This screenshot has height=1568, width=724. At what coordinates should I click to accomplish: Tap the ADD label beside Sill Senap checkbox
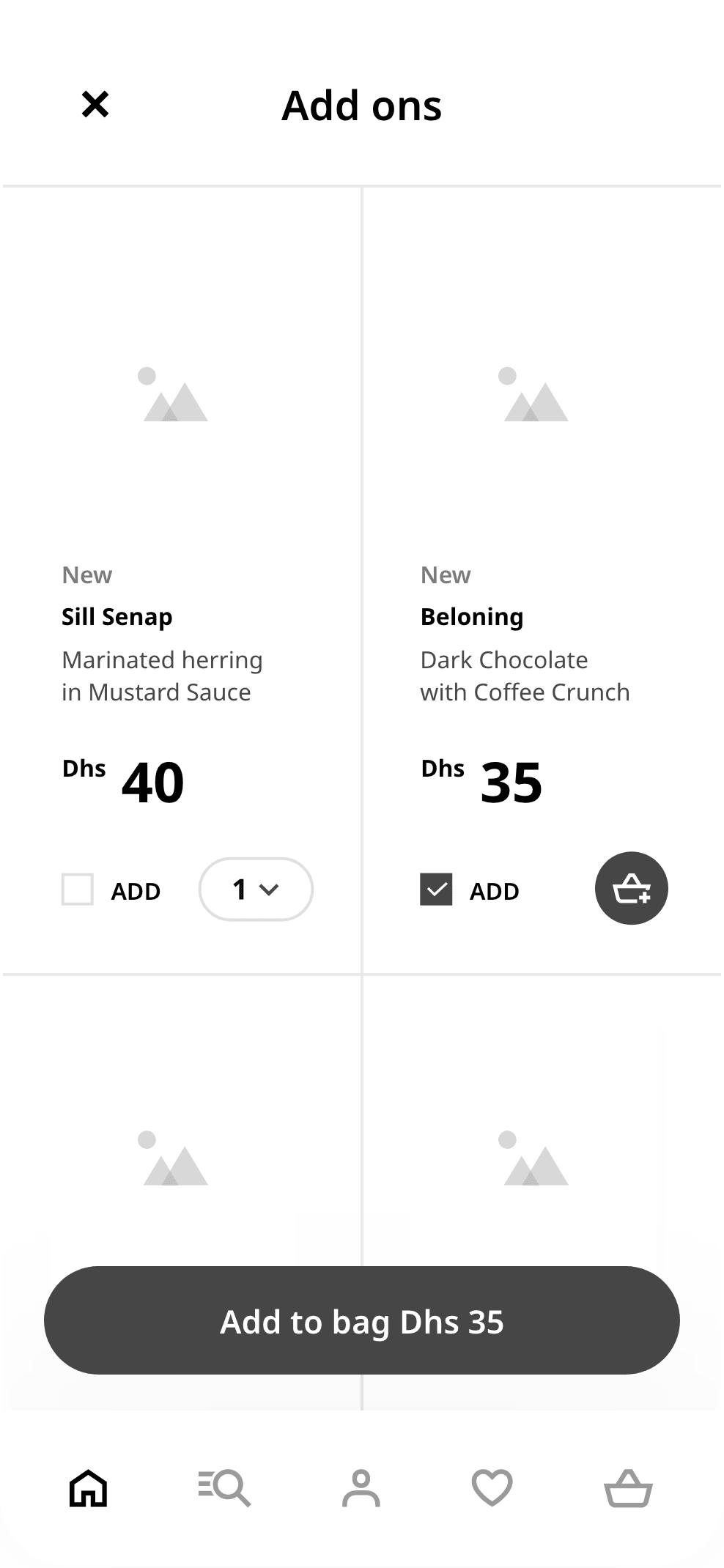point(136,891)
